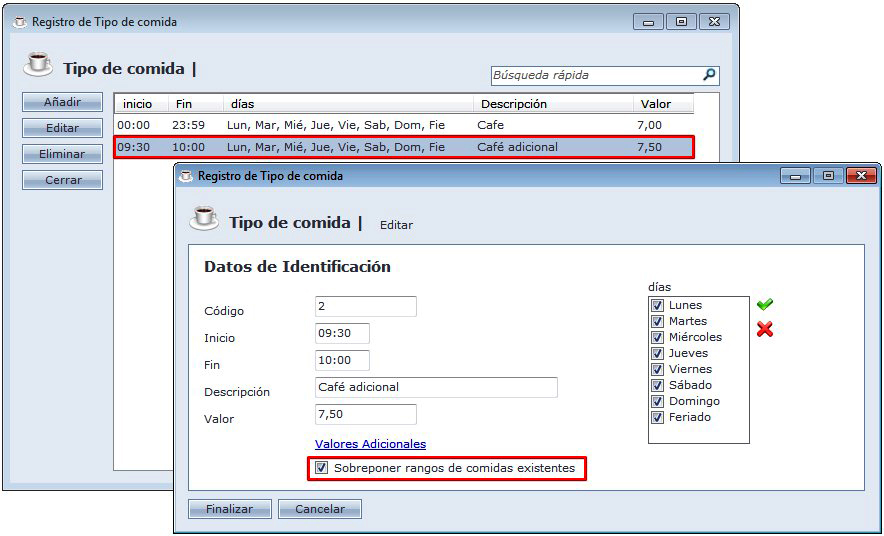The height and width of the screenshot is (536, 884).
Task: Open the Valores Adicionales link
Action: click(x=370, y=444)
